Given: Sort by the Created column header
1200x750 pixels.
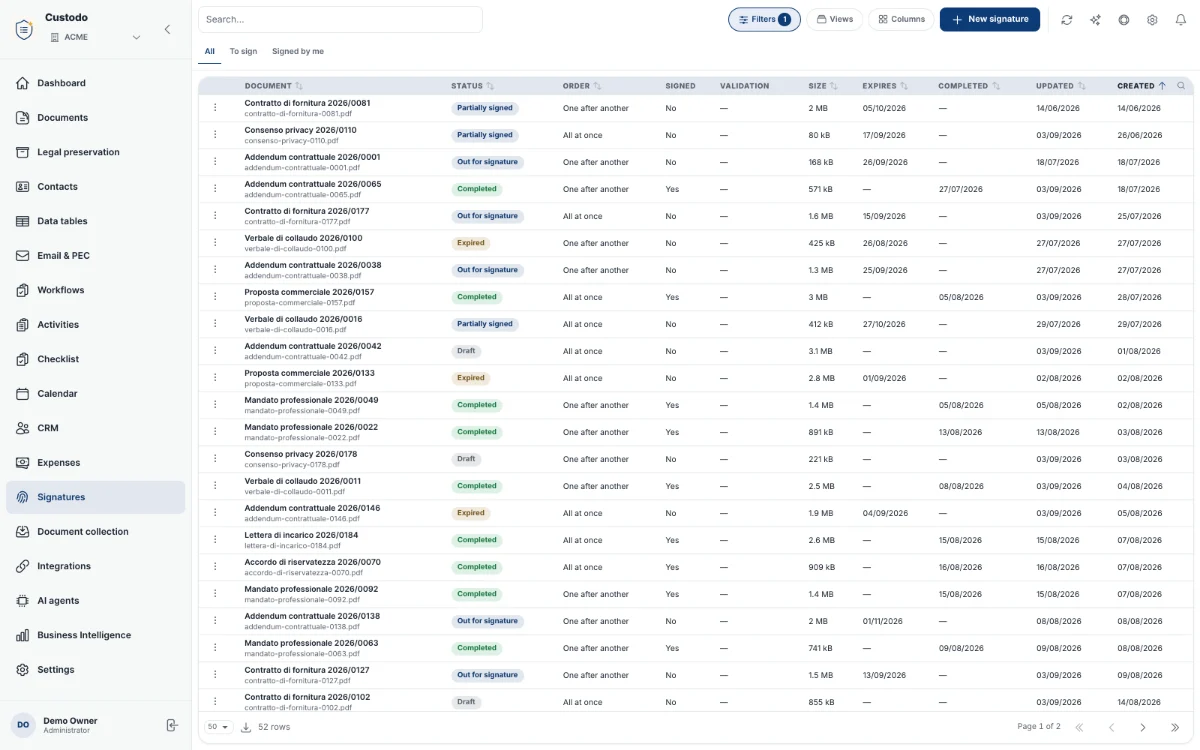Looking at the screenshot, I should click(x=1141, y=86).
